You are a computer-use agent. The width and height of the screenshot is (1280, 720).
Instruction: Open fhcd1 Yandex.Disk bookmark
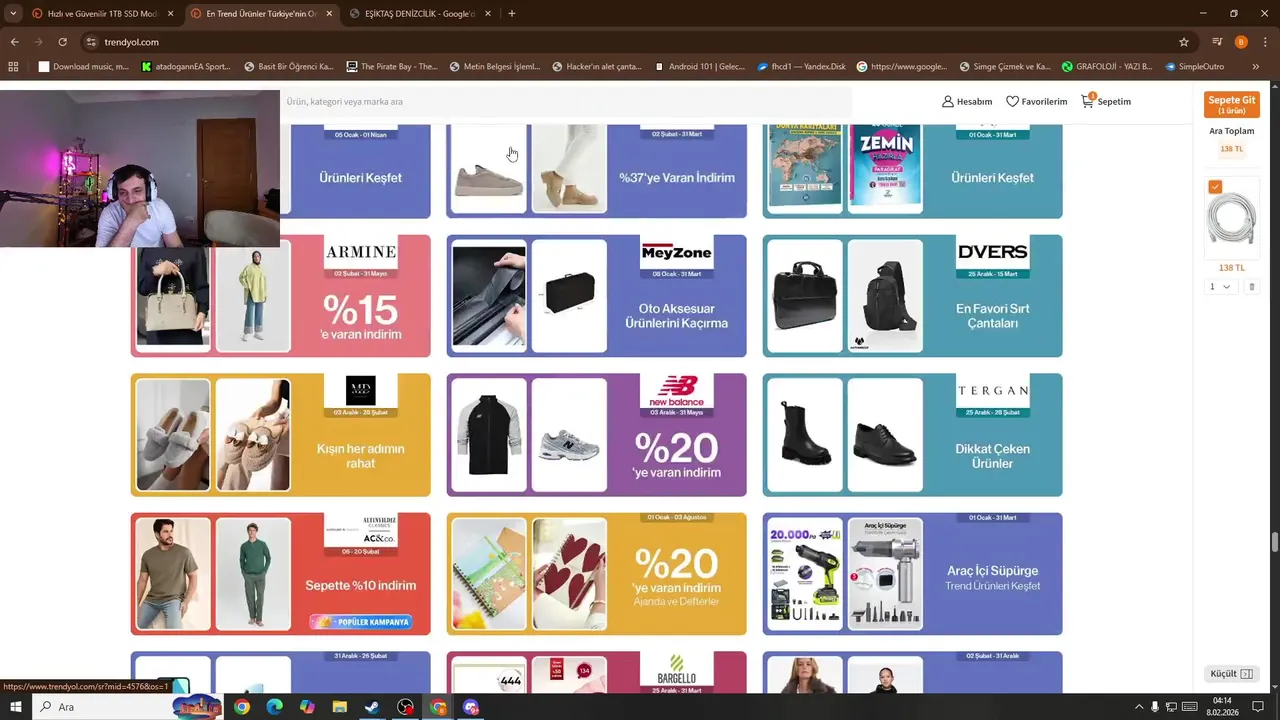coord(802,67)
